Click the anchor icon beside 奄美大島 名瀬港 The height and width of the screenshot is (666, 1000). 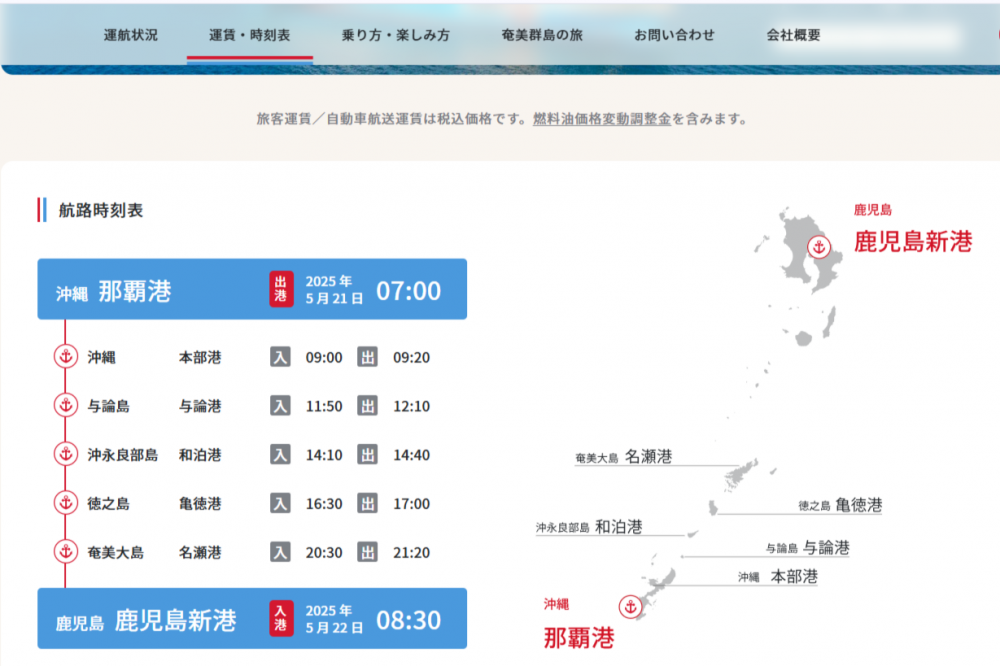(x=65, y=551)
